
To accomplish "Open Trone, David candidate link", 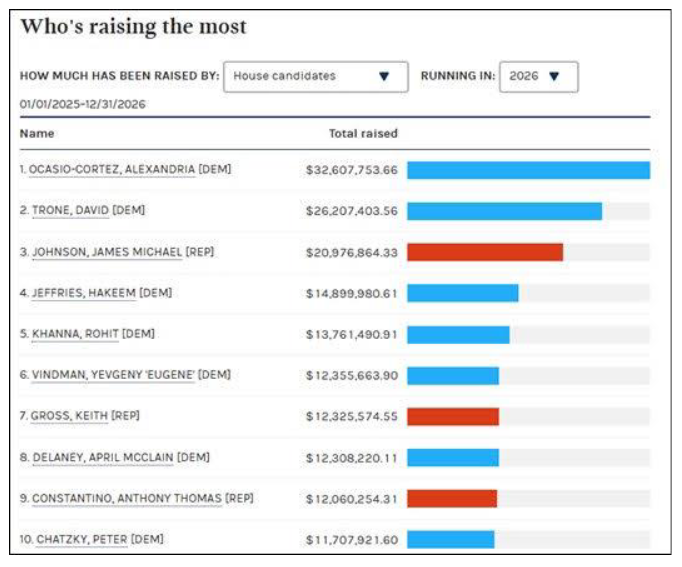I will click(x=70, y=210).
